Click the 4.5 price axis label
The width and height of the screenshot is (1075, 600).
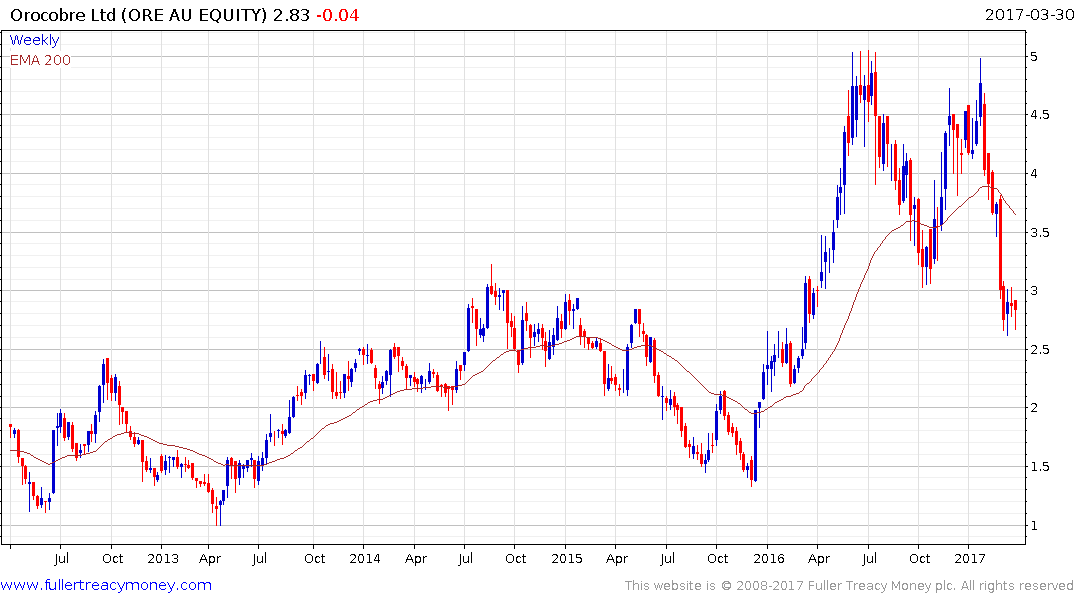tap(1040, 115)
